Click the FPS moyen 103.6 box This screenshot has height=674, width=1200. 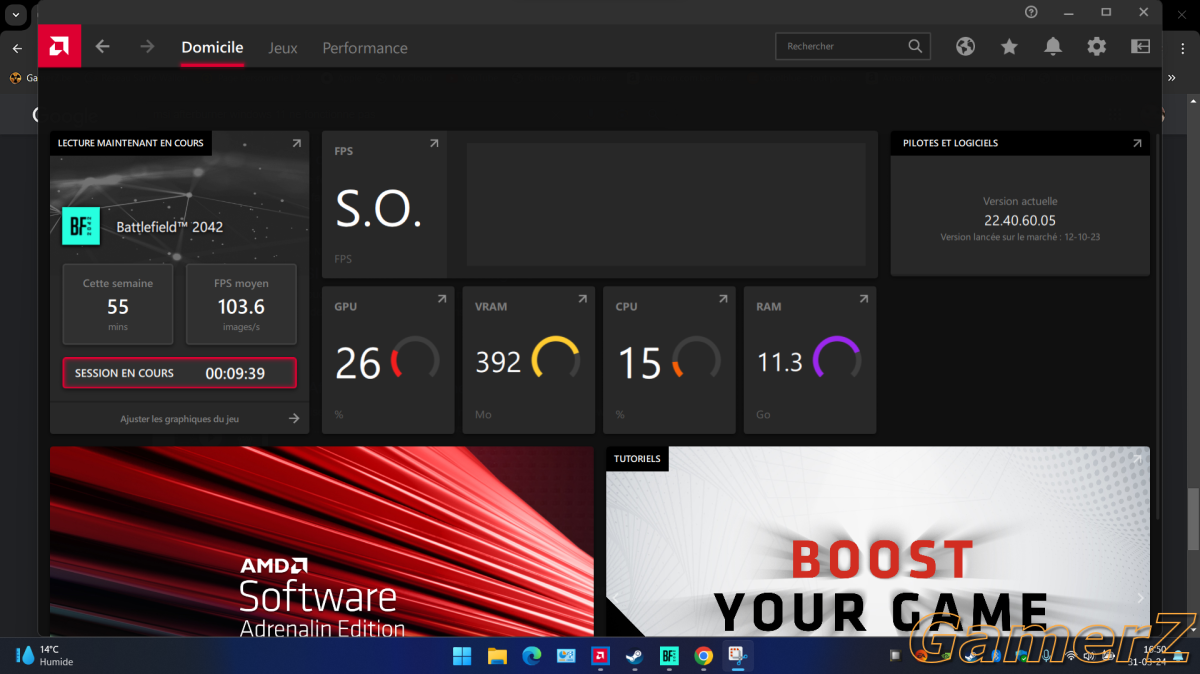(241, 304)
